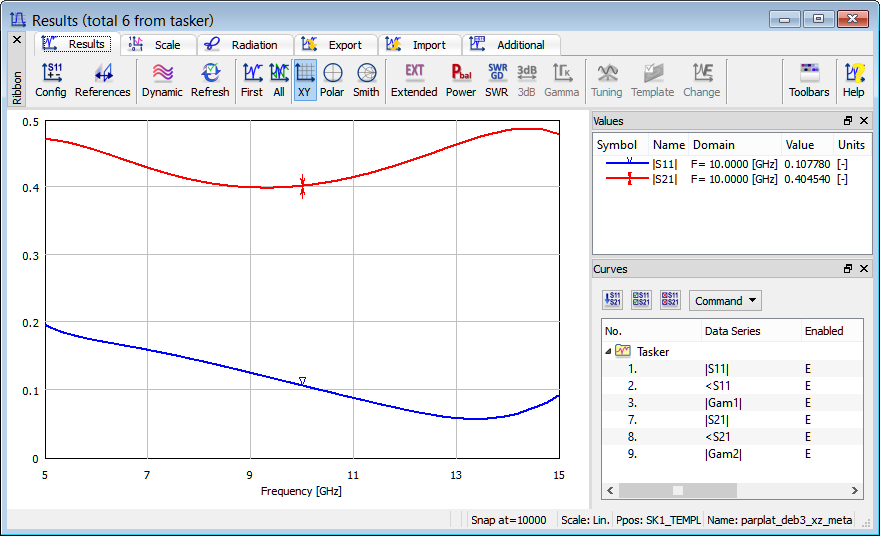
Task: Close the Curves panel
Action: coord(864,269)
